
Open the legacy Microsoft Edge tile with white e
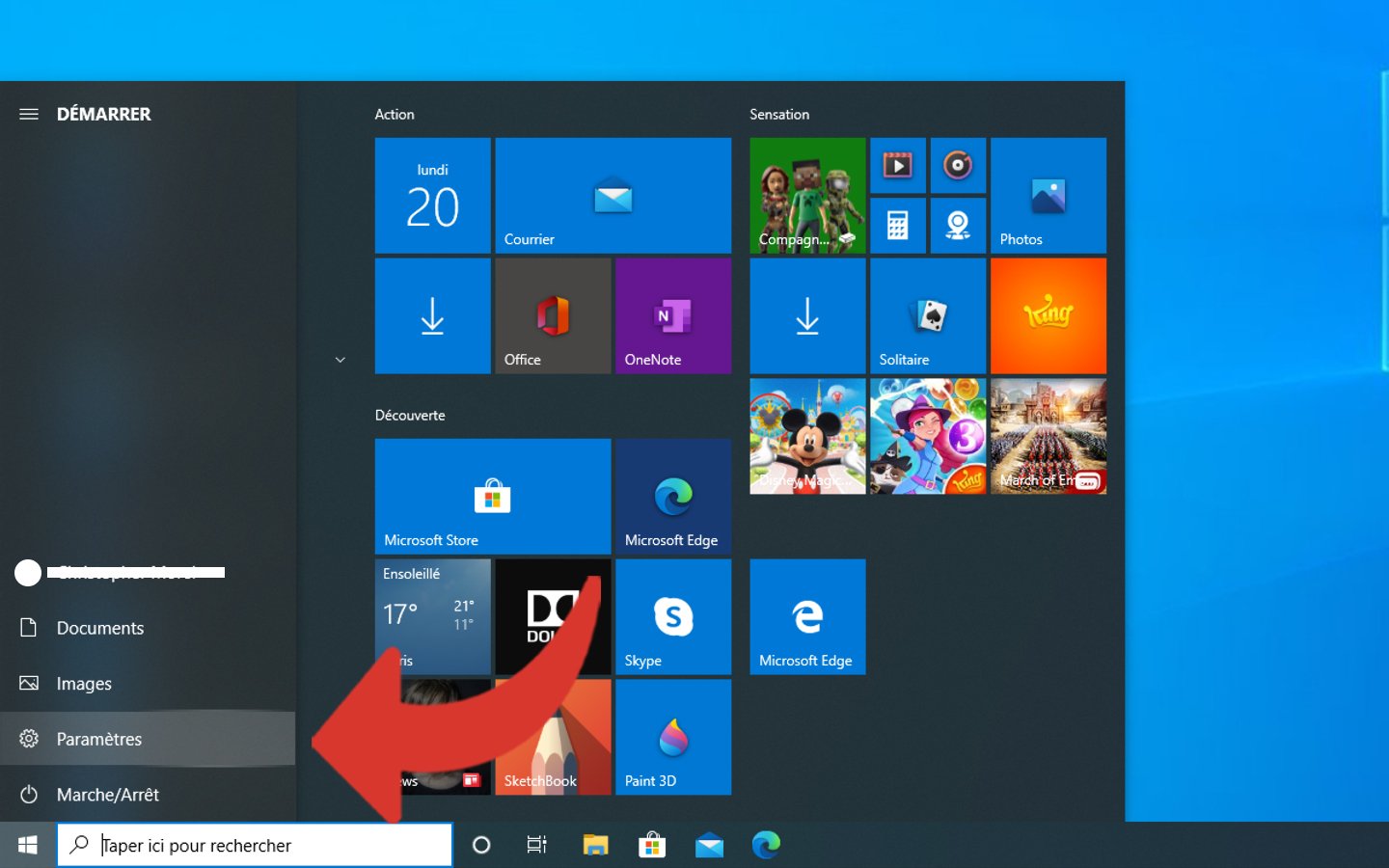(807, 617)
